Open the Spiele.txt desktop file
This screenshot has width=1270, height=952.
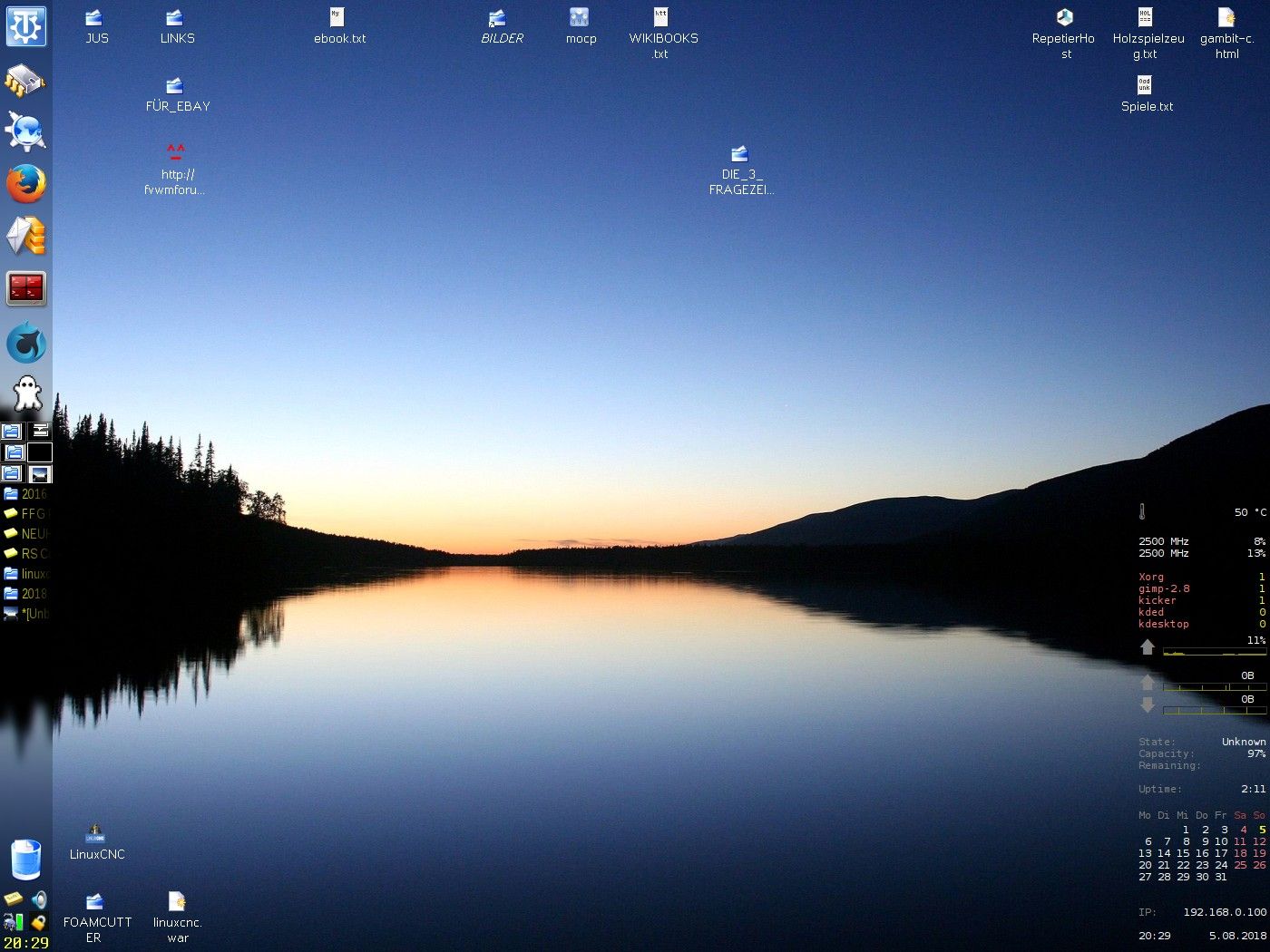point(1145,84)
